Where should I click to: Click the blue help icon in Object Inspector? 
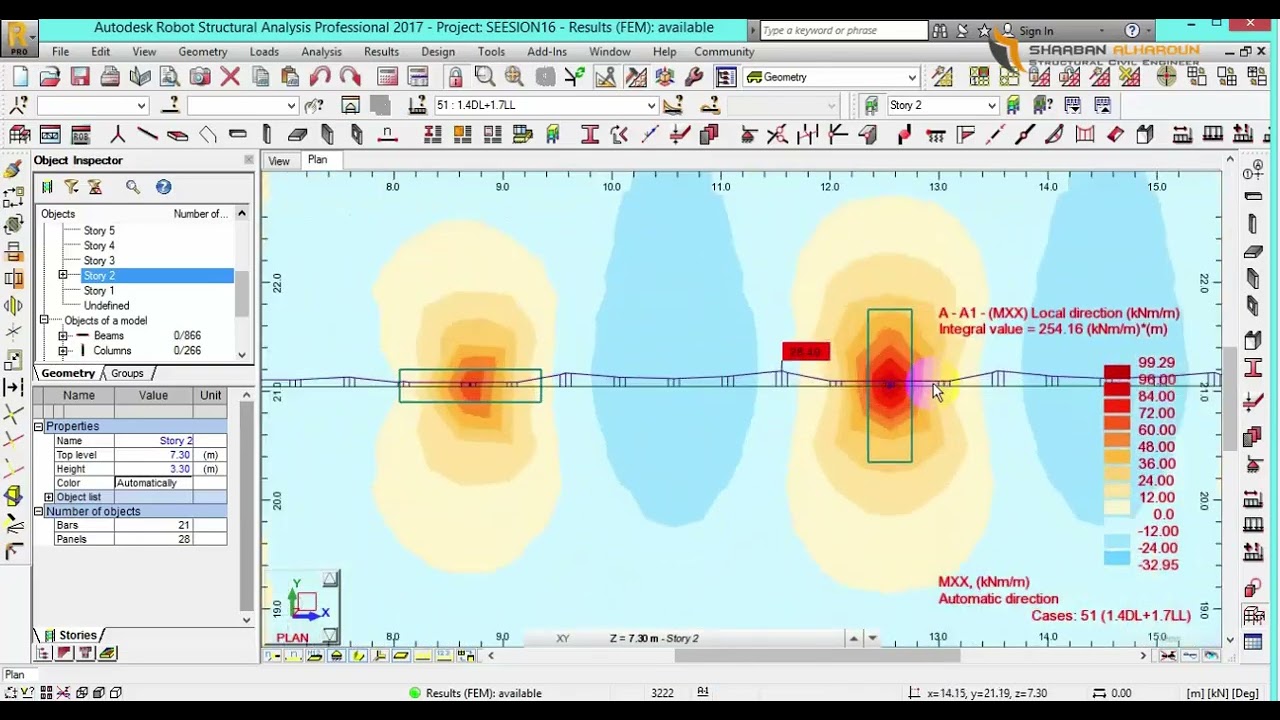coord(164,187)
